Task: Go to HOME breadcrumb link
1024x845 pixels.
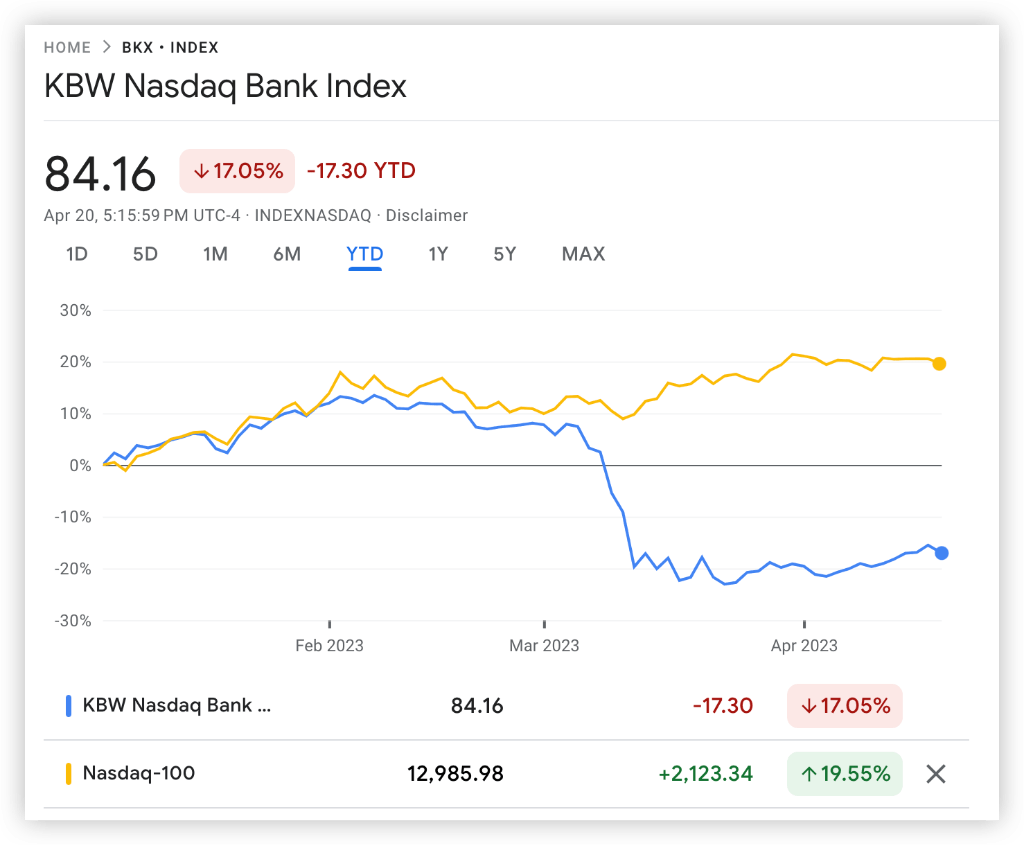Action: 67,47
